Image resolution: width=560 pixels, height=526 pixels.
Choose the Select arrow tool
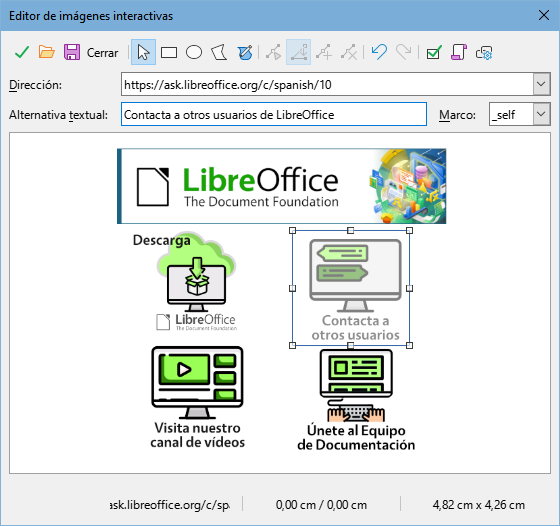[x=143, y=52]
